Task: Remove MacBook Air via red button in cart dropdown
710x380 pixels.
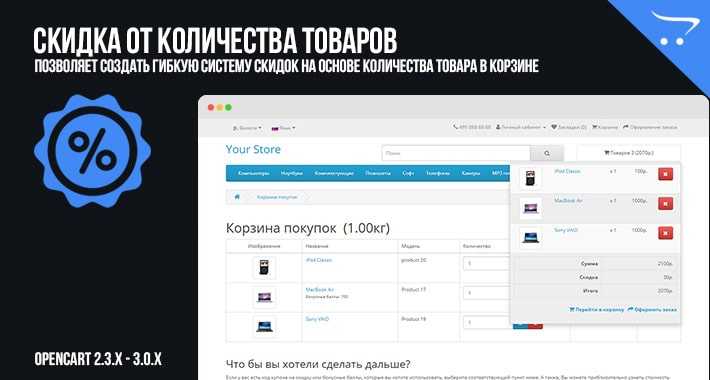Action: click(x=665, y=203)
